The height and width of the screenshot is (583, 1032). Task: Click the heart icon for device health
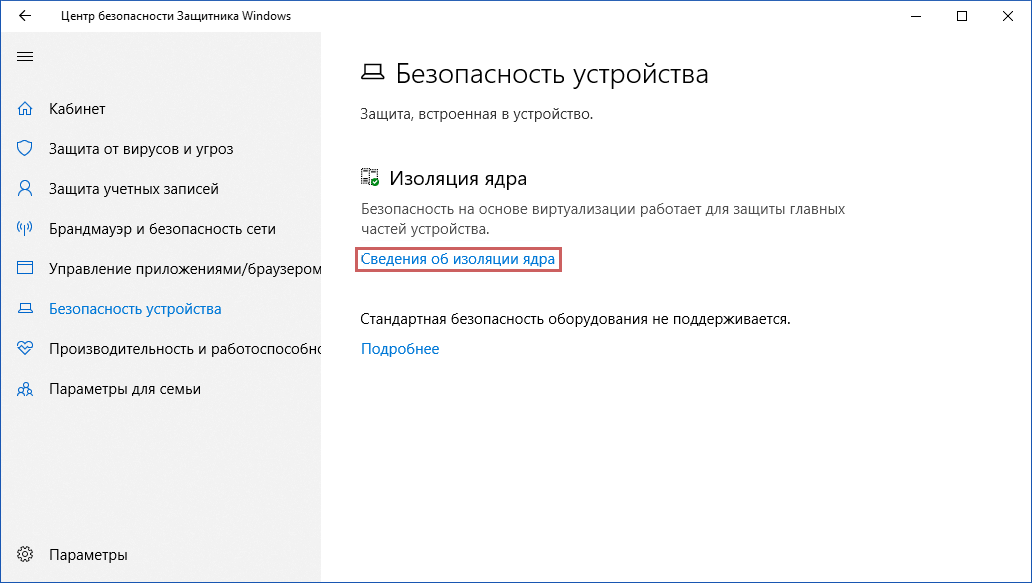point(25,348)
